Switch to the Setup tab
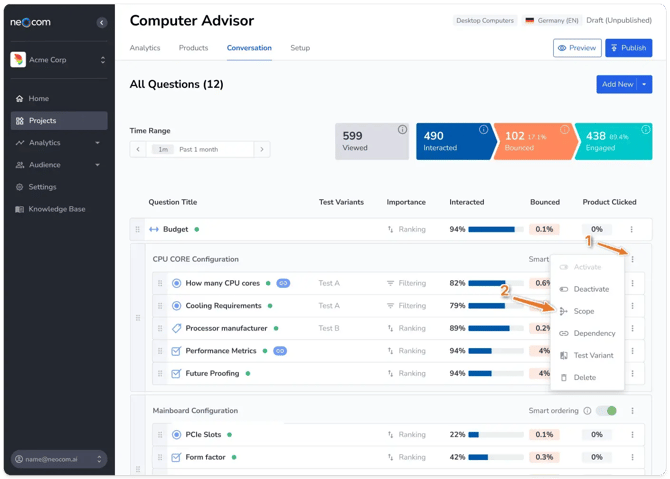 pos(300,48)
